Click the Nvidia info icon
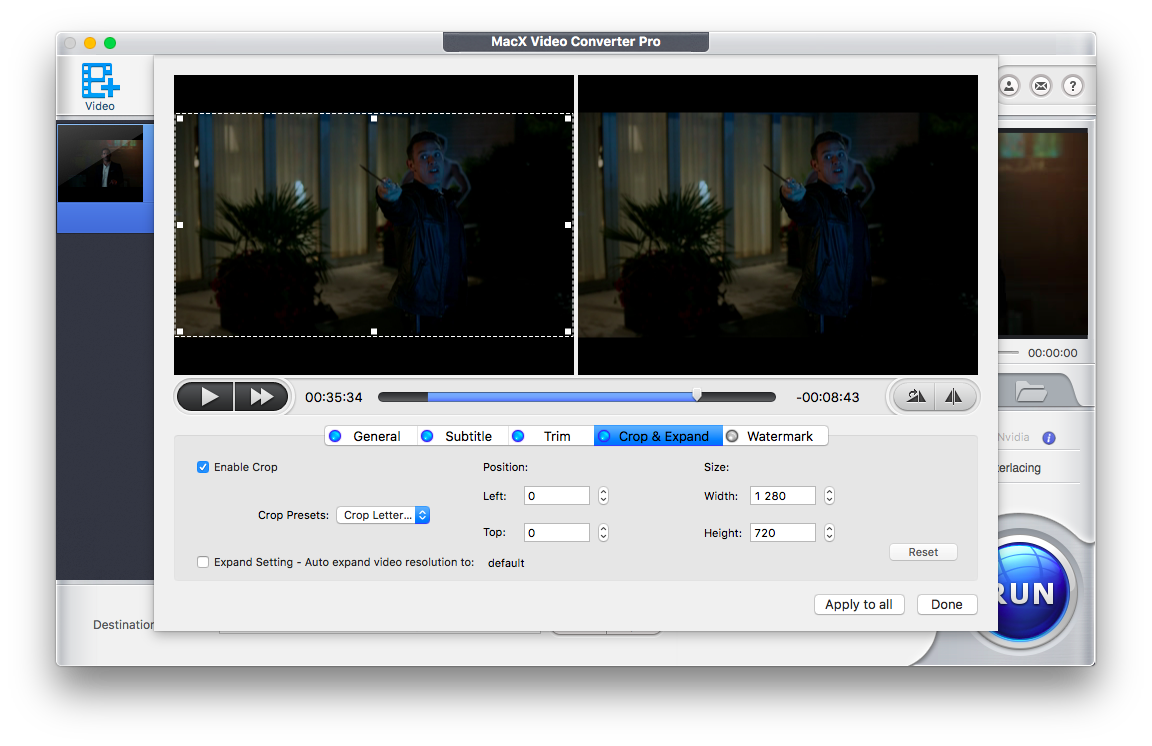The height and width of the screenshot is (746, 1152). click(x=1049, y=438)
